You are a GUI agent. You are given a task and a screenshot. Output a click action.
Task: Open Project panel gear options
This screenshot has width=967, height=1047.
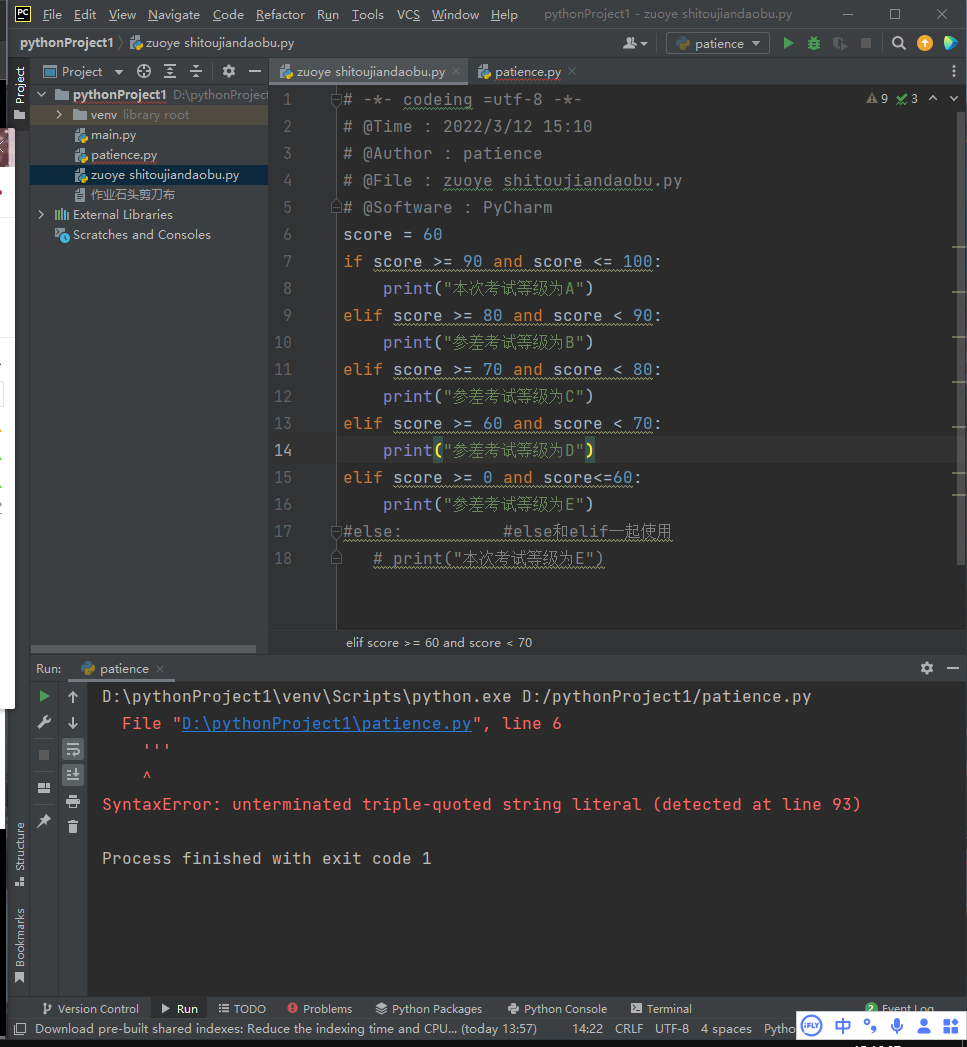point(228,71)
